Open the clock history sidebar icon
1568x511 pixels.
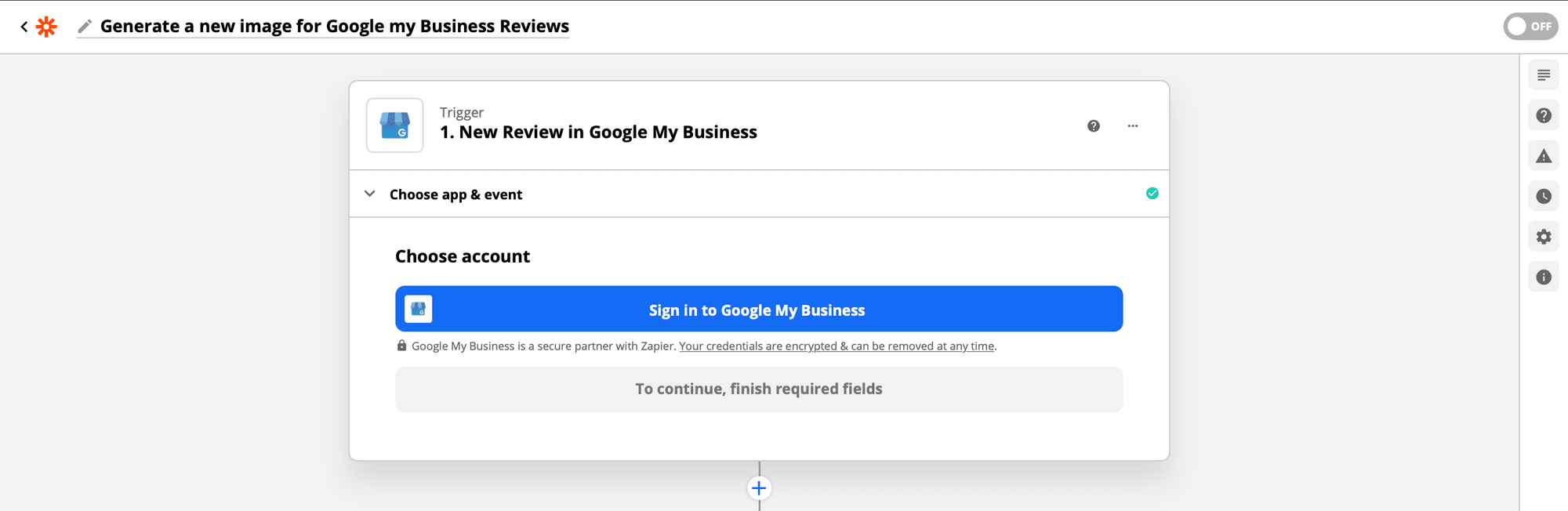coord(1544,196)
